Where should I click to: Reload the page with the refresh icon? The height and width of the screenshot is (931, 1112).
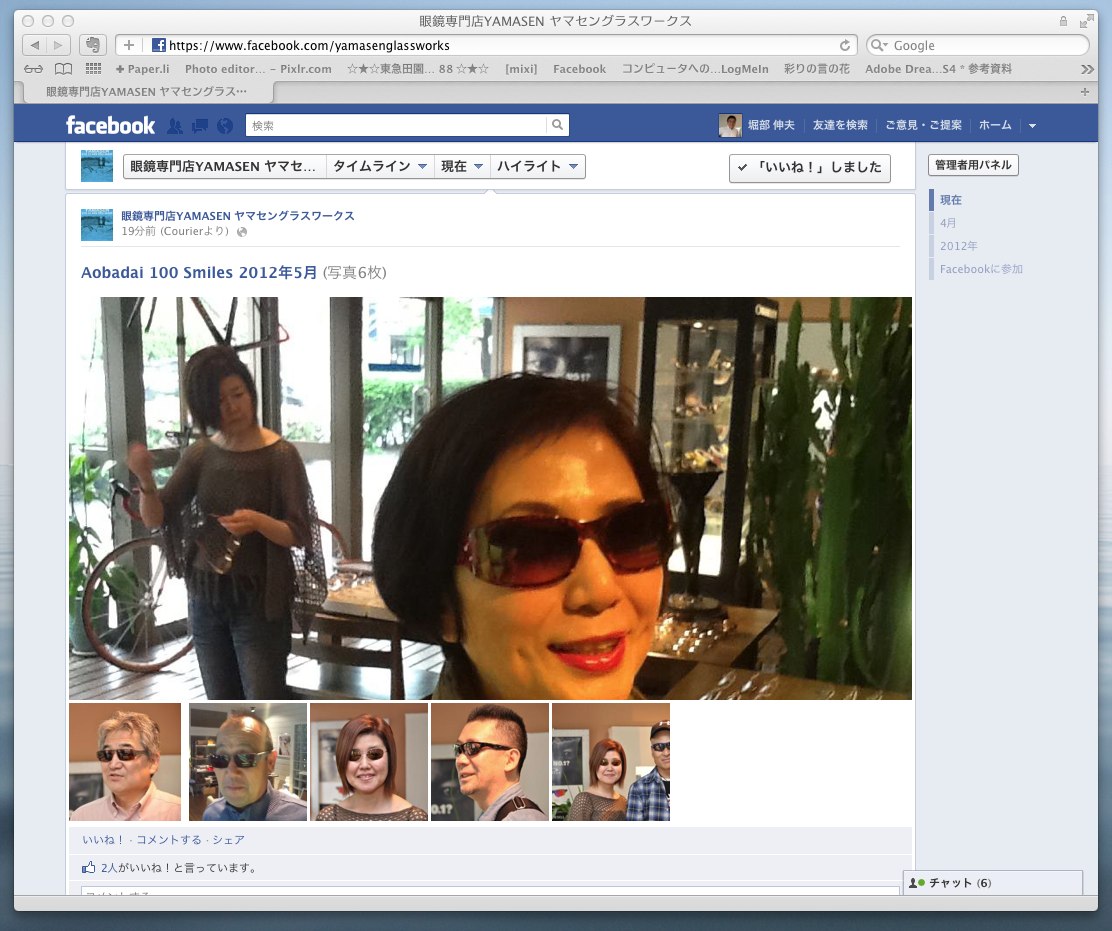point(845,45)
